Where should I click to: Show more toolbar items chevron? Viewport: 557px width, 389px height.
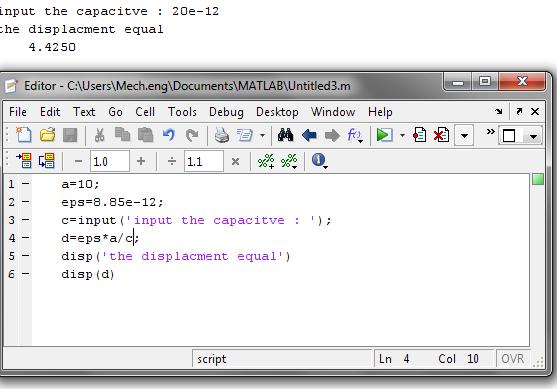click(491, 132)
